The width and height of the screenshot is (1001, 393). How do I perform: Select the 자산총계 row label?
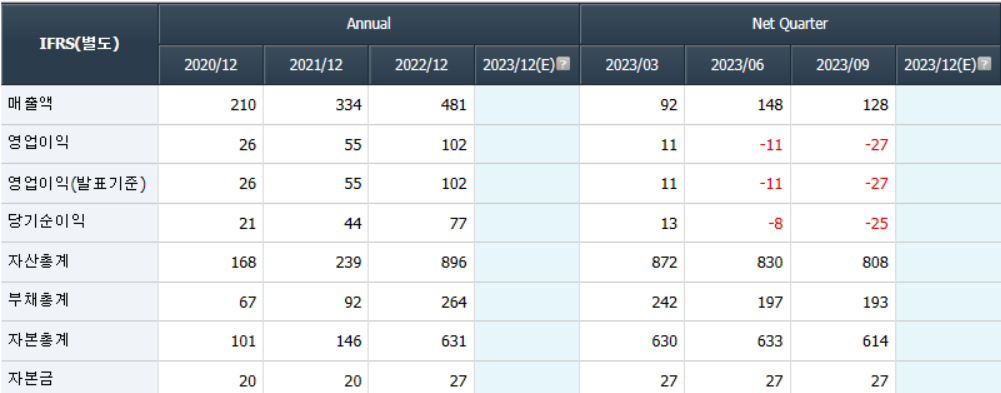pos(38,262)
